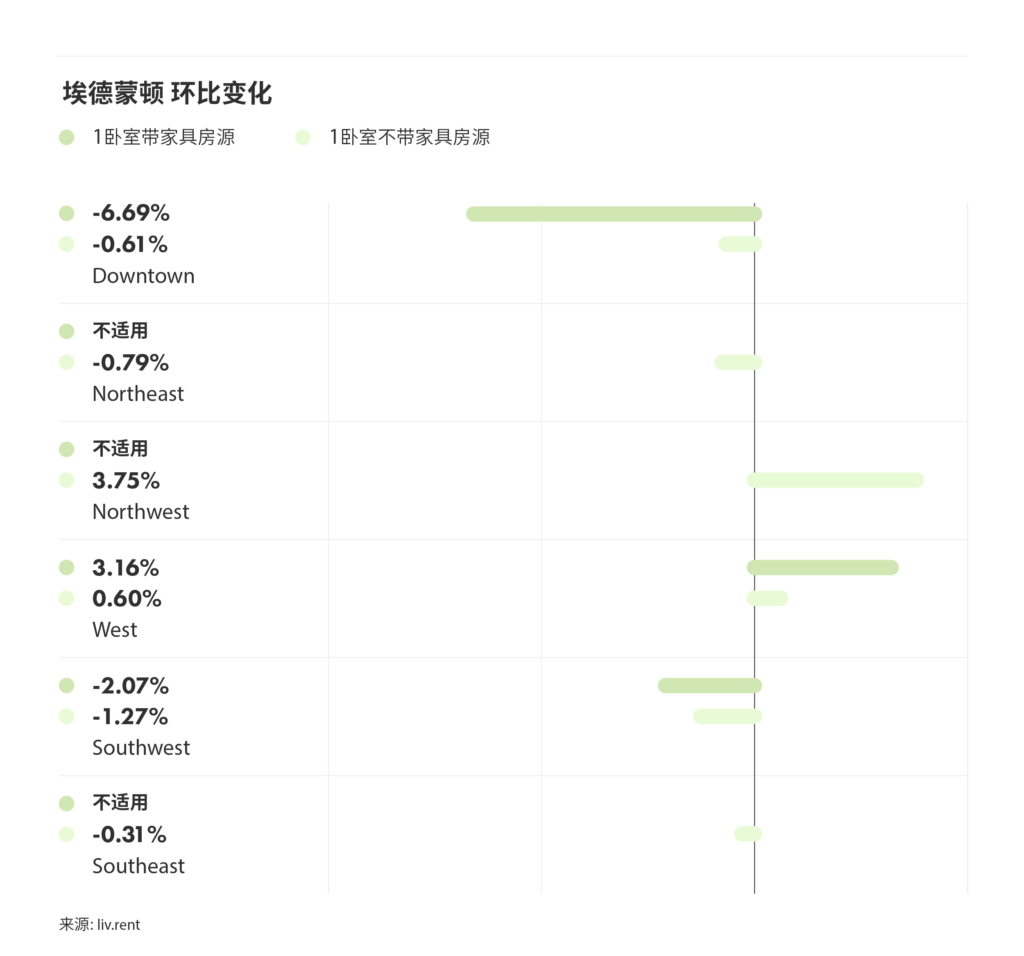Click the Southeast region label
This screenshot has width=1024, height=956.
138,866
